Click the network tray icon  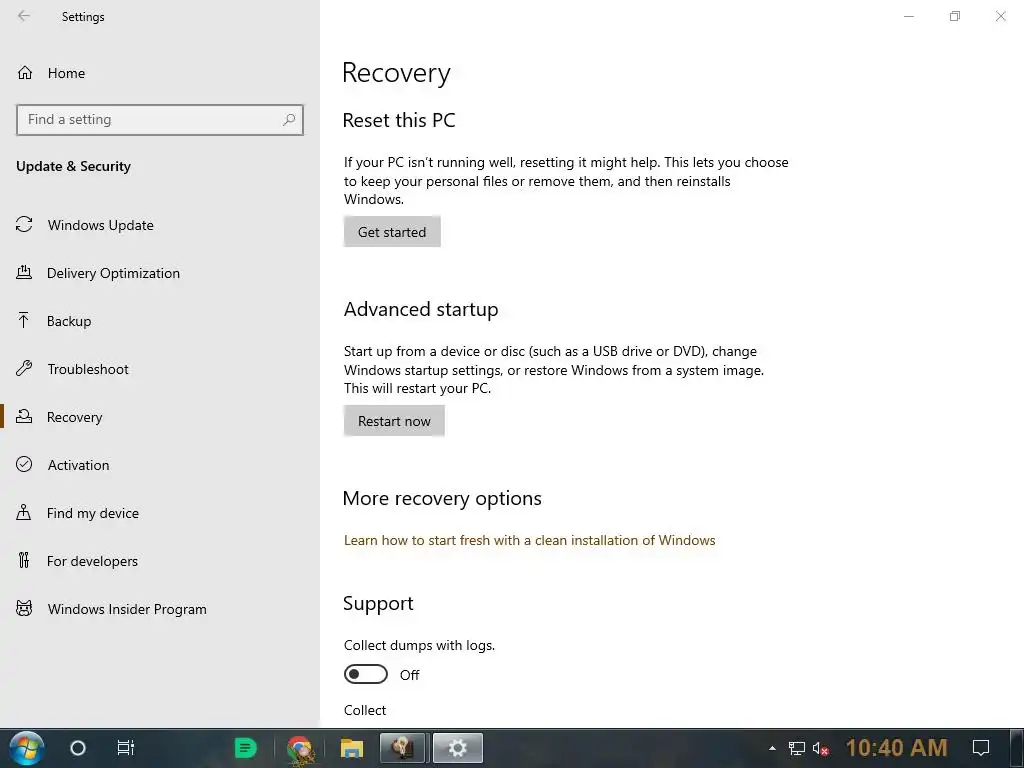click(797, 748)
